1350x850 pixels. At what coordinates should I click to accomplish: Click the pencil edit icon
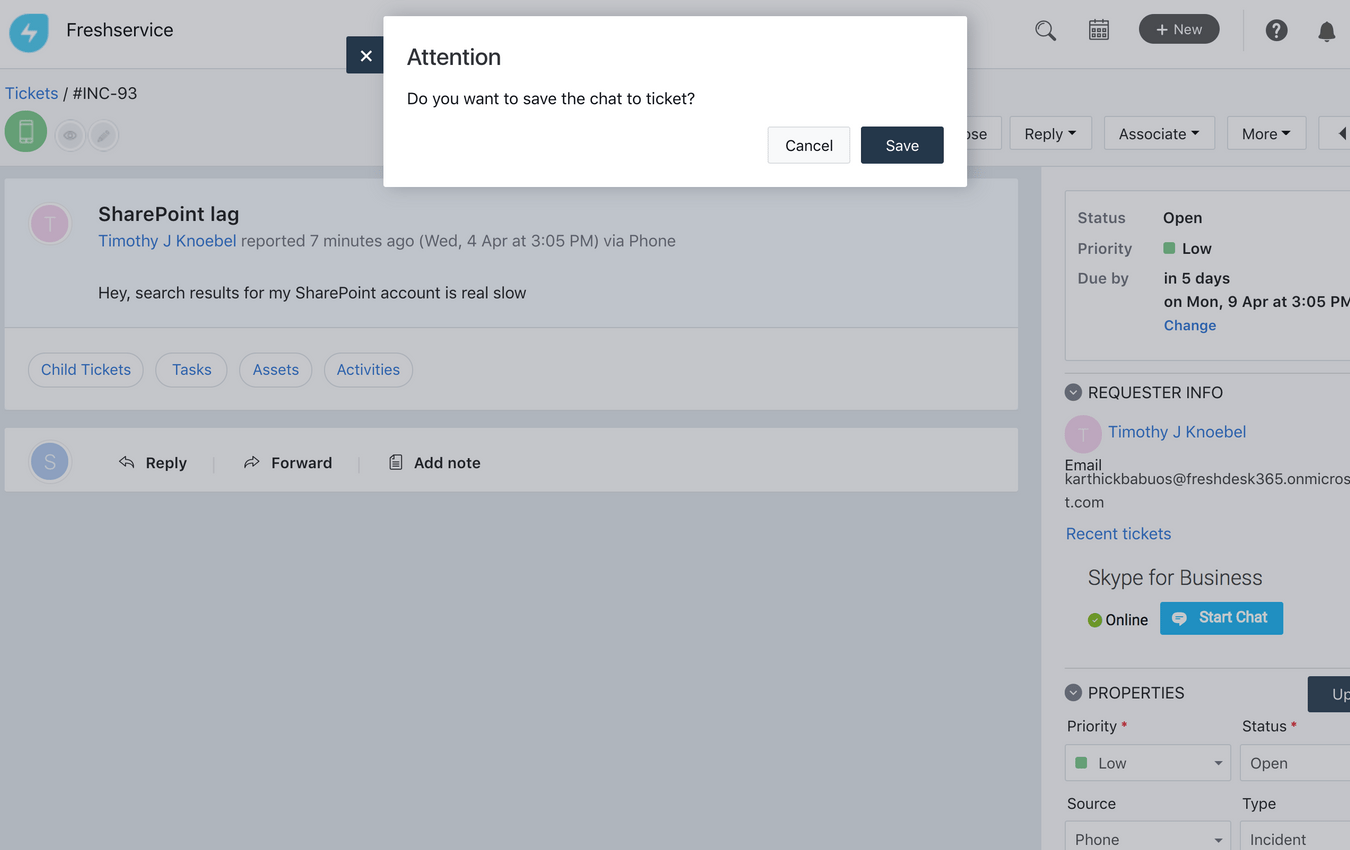pos(104,135)
